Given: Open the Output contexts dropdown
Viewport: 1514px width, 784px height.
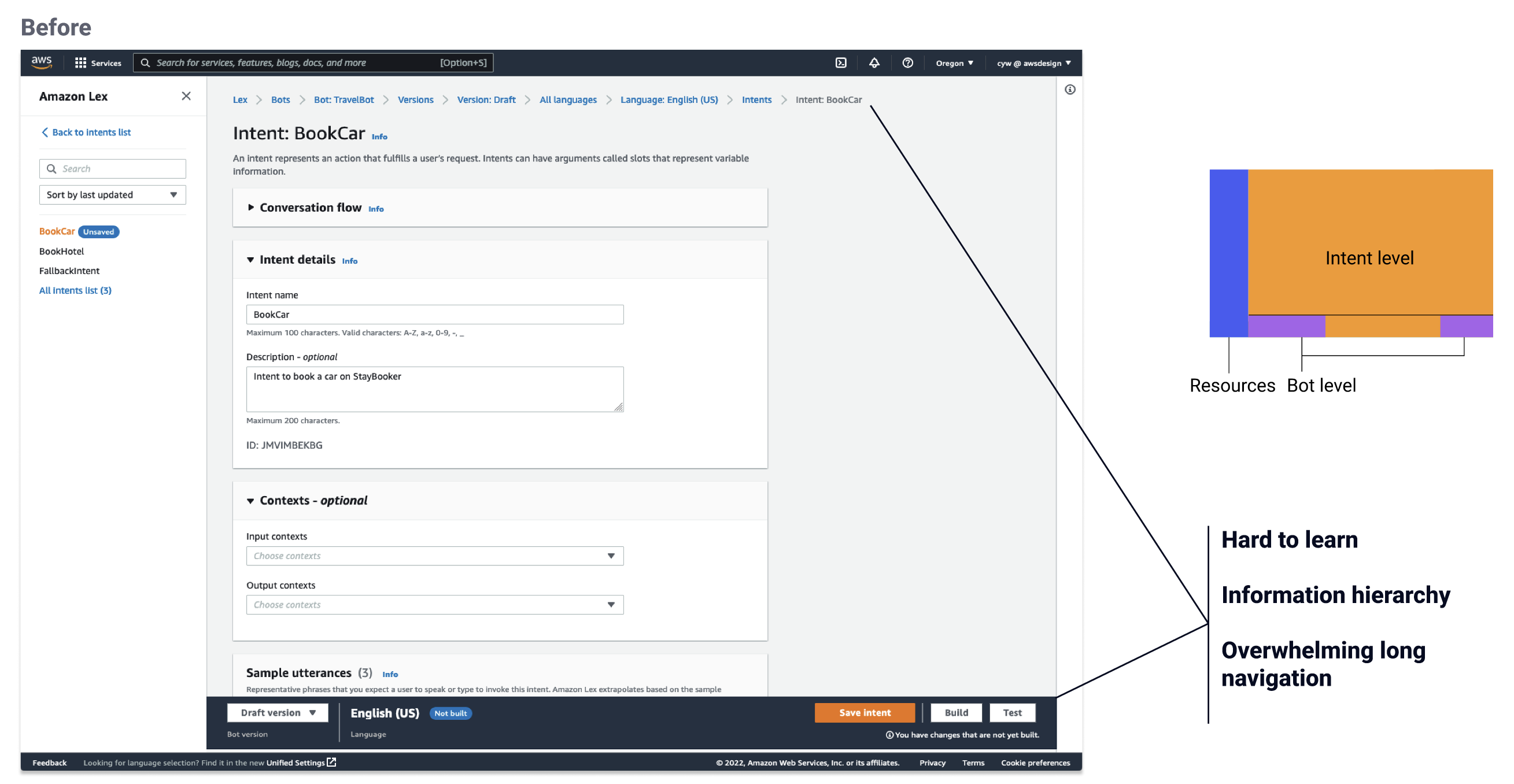Looking at the screenshot, I should [x=434, y=604].
